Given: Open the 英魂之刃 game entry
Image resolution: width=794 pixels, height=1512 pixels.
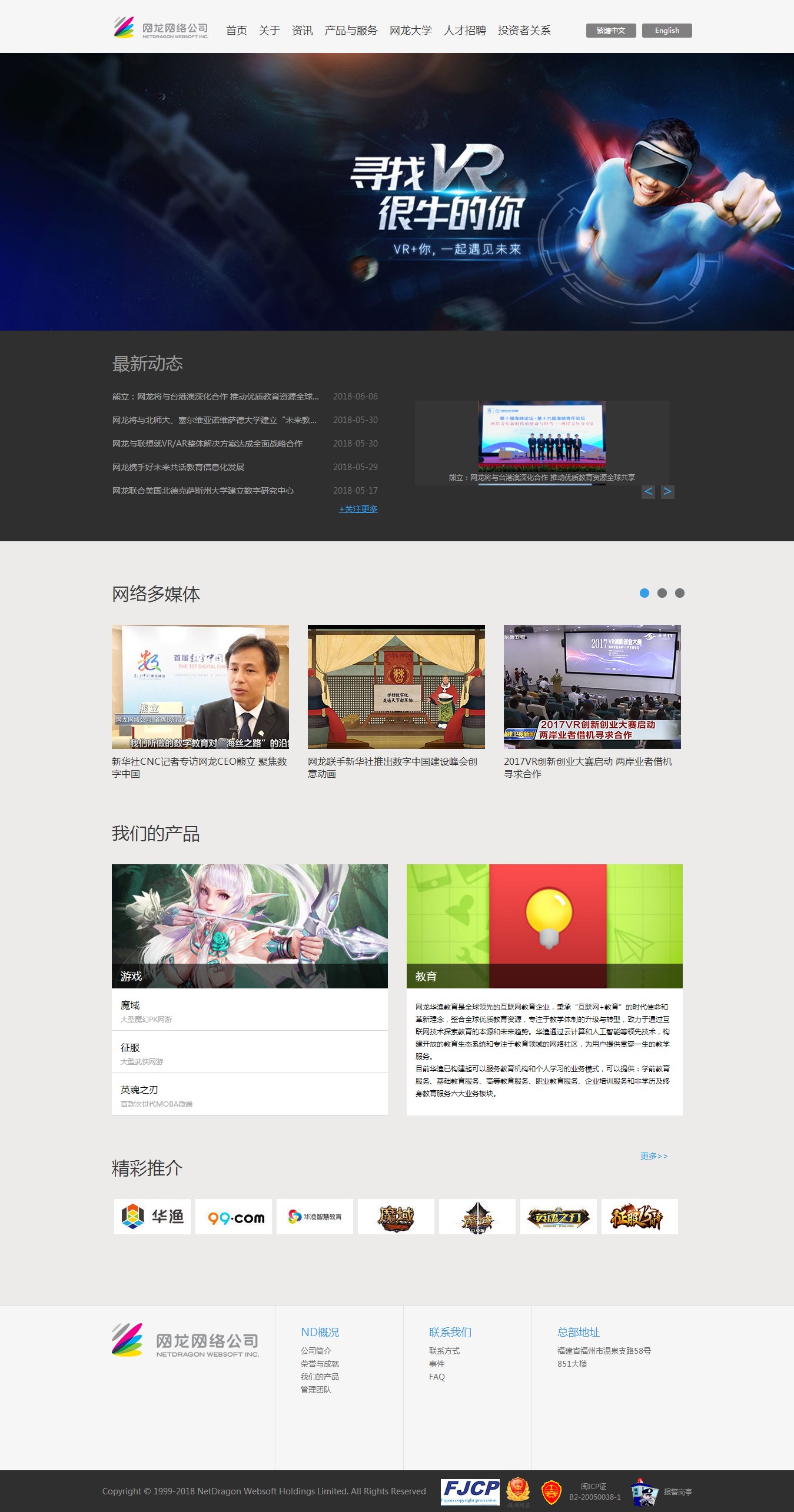Looking at the screenshot, I should [x=250, y=1095].
